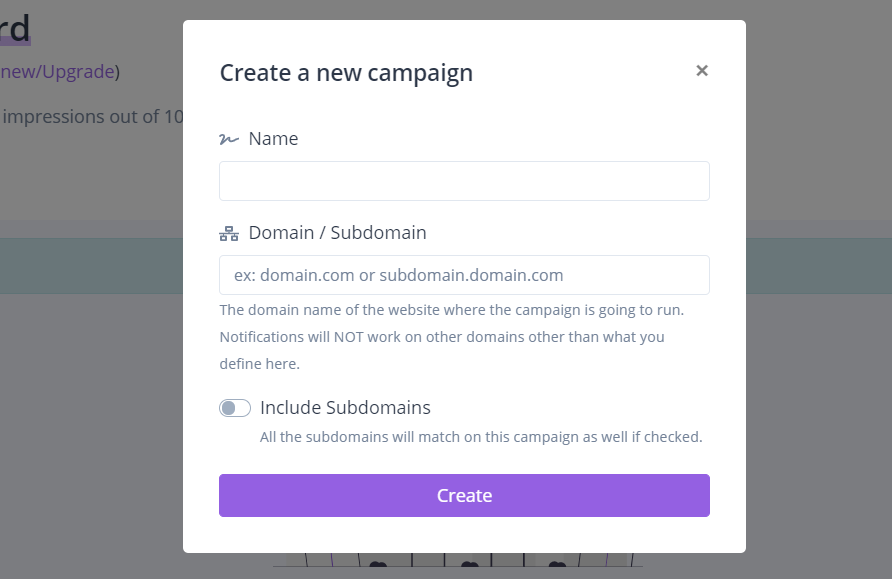
Task: Click the Create a new campaign heading
Action: click(346, 73)
